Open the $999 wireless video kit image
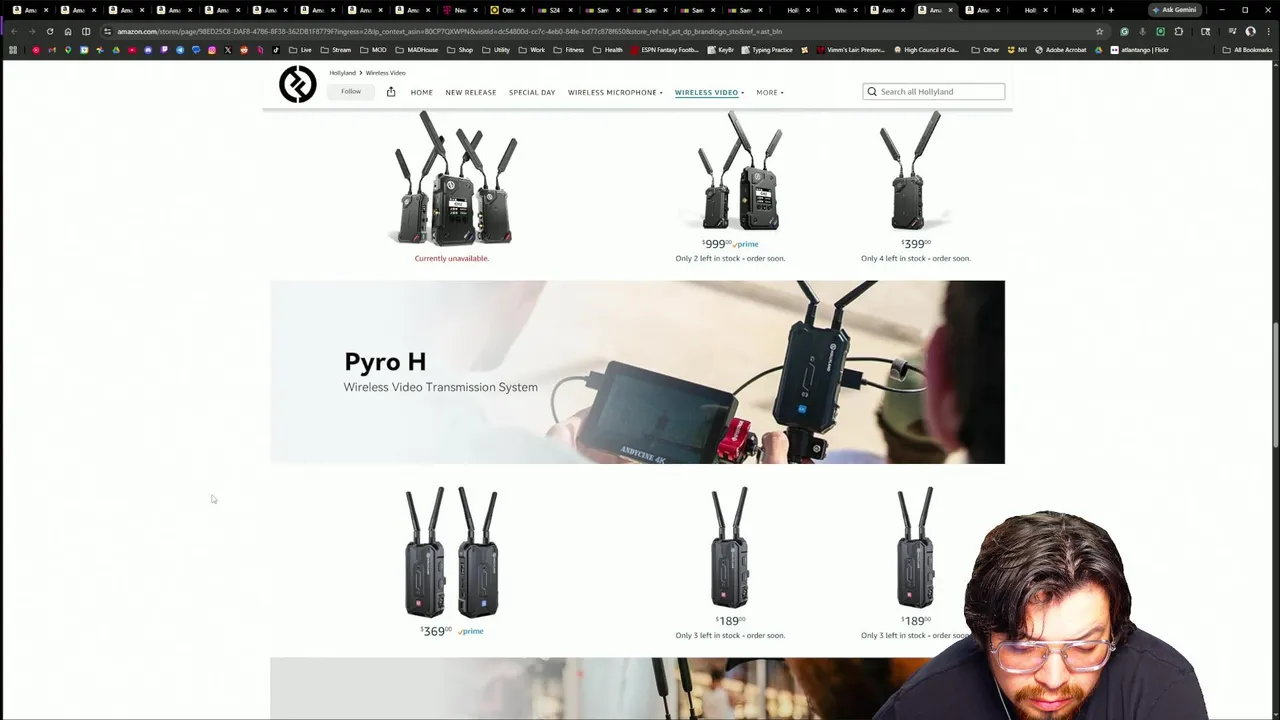 coord(739,172)
